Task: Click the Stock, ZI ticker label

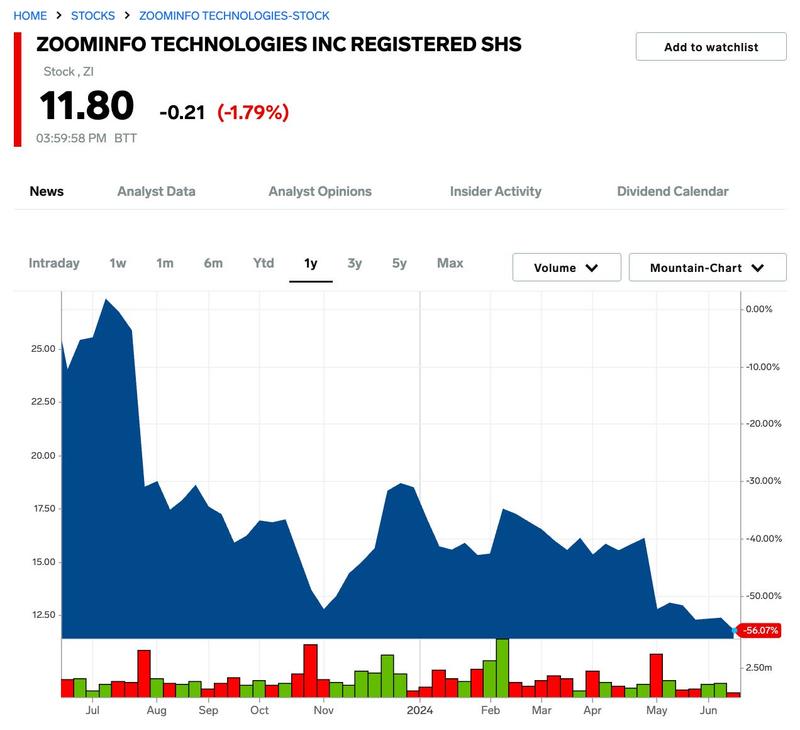Action: pos(68,71)
